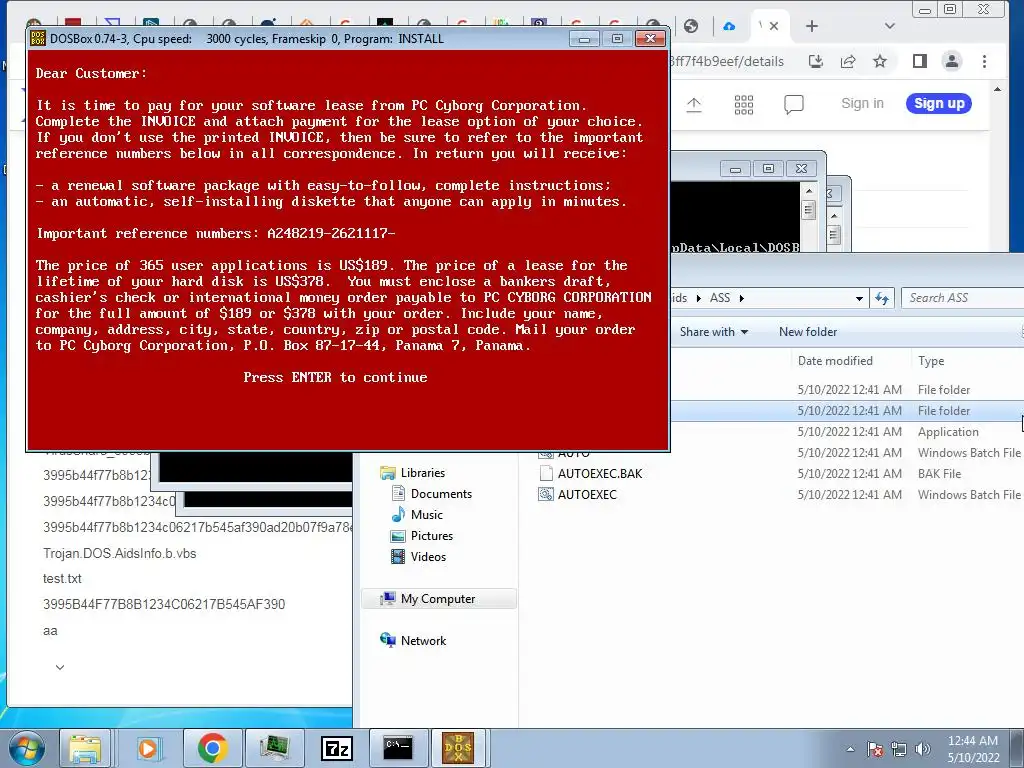This screenshot has height=768, width=1024.
Task: Open 7-Zip from the taskbar
Action: tap(337, 748)
